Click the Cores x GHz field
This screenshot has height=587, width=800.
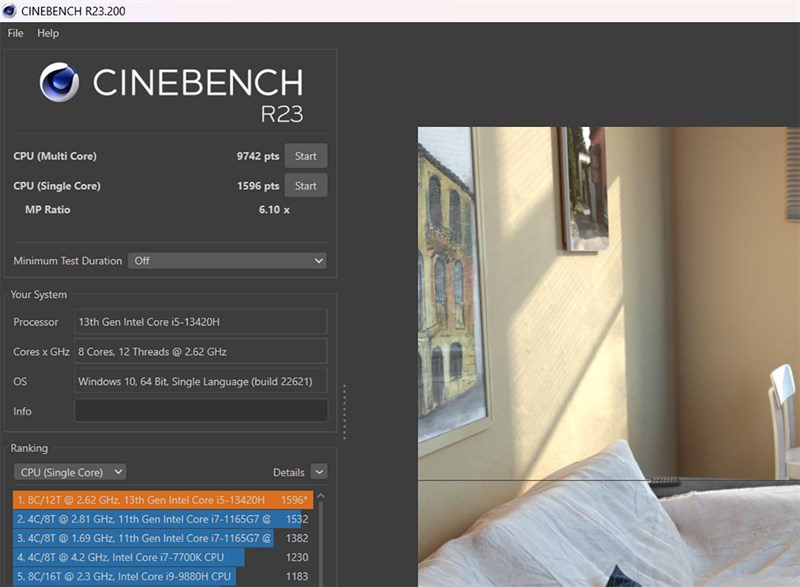coord(200,351)
